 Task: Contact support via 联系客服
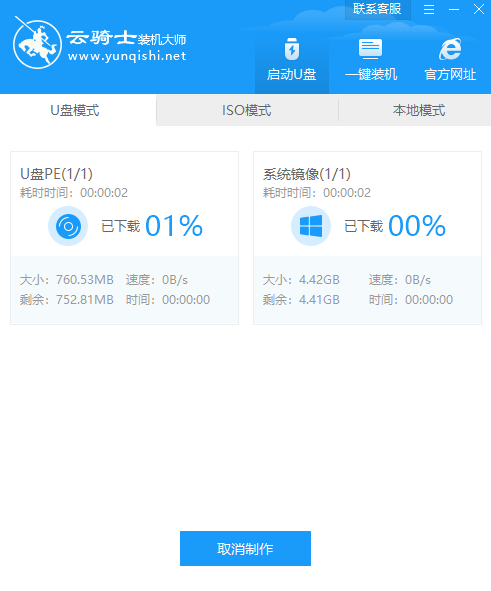377,9
